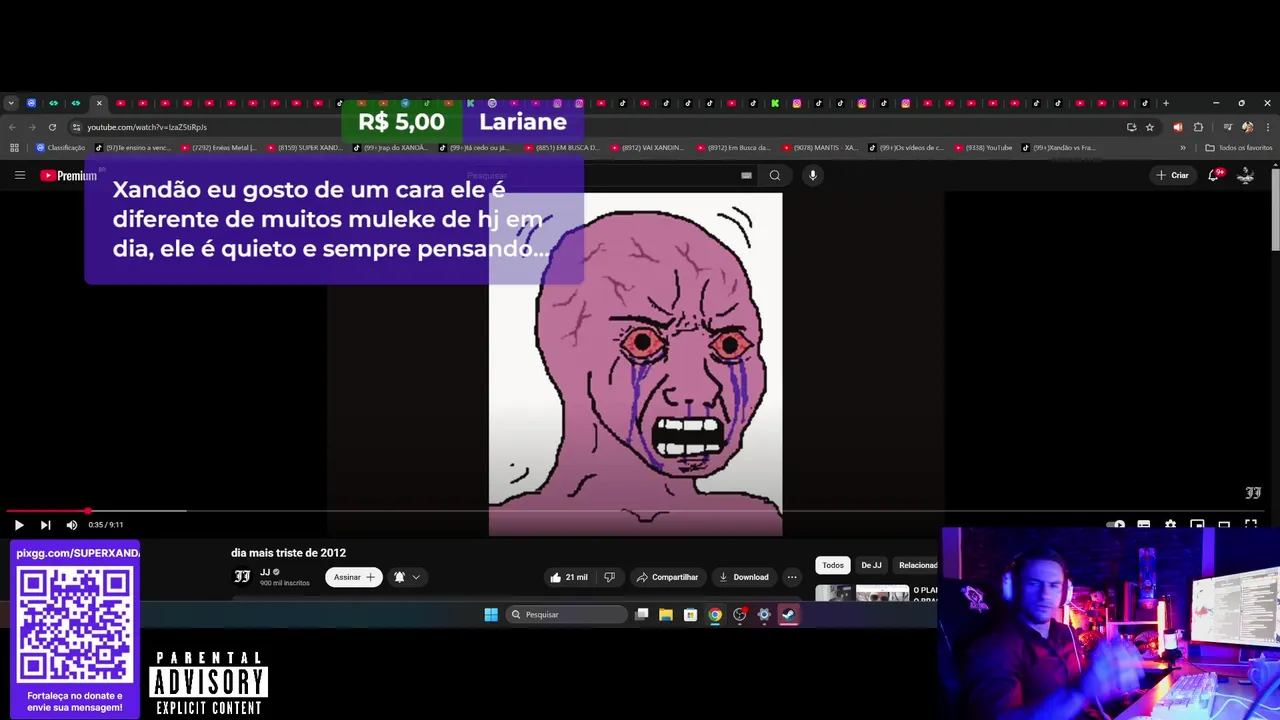1280x720 pixels.
Task: Bookmark this page with star icon
Action: (1150, 127)
